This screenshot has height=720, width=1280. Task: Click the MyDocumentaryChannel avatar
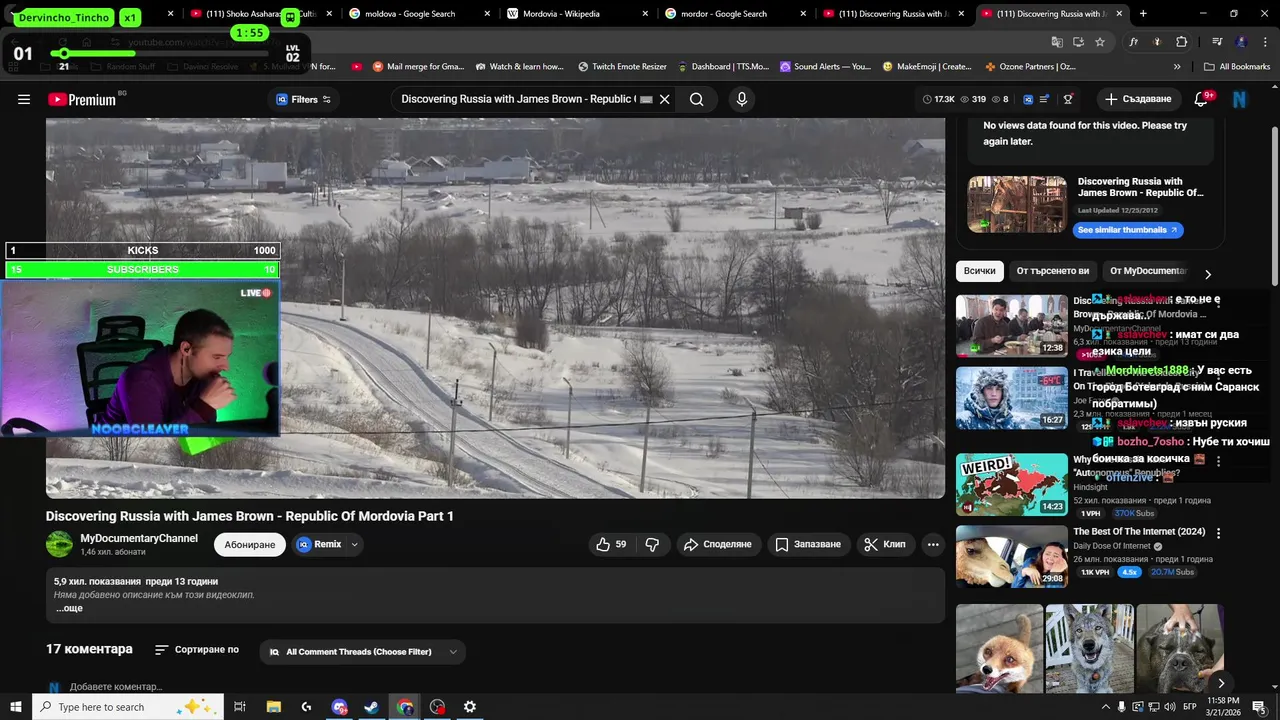[x=60, y=544]
